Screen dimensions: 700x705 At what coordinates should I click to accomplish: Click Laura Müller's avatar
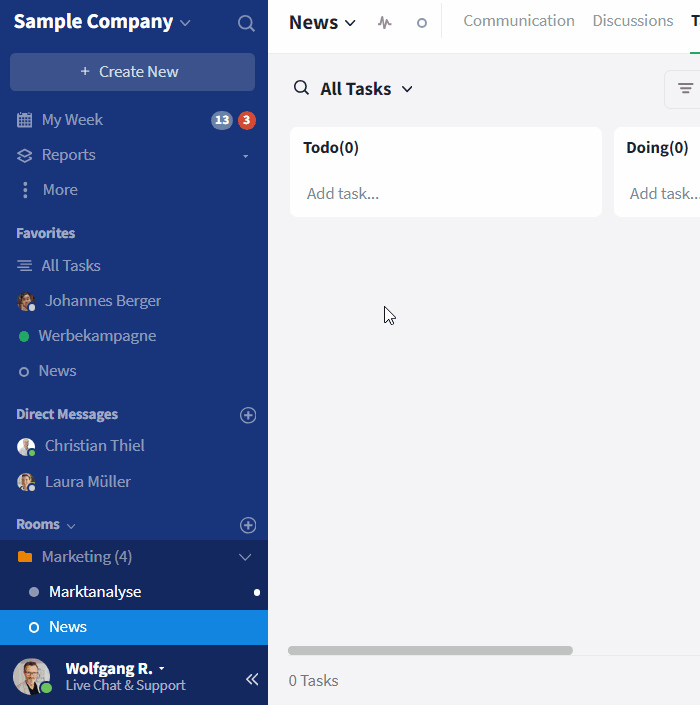point(26,482)
